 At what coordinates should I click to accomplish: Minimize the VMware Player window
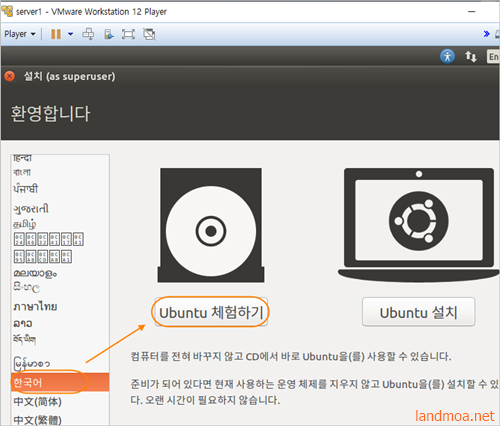pos(472,11)
